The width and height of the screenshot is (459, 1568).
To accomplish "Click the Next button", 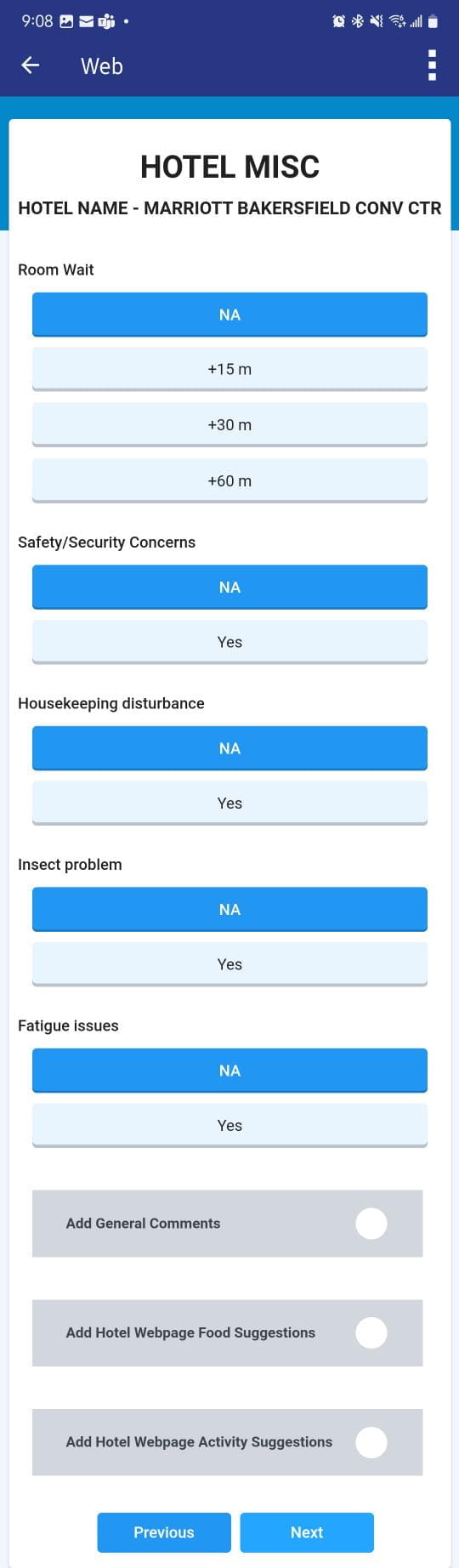I will click(x=307, y=1532).
